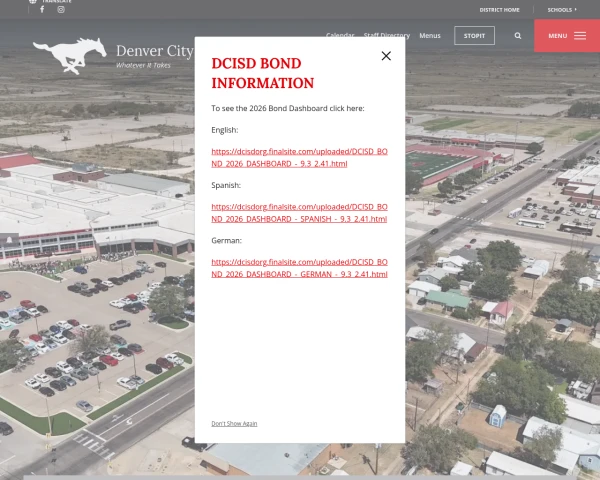The height and width of the screenshot is (480, 600).
Task: Click the Translate globe option
Action: click(x=51, y=1)
